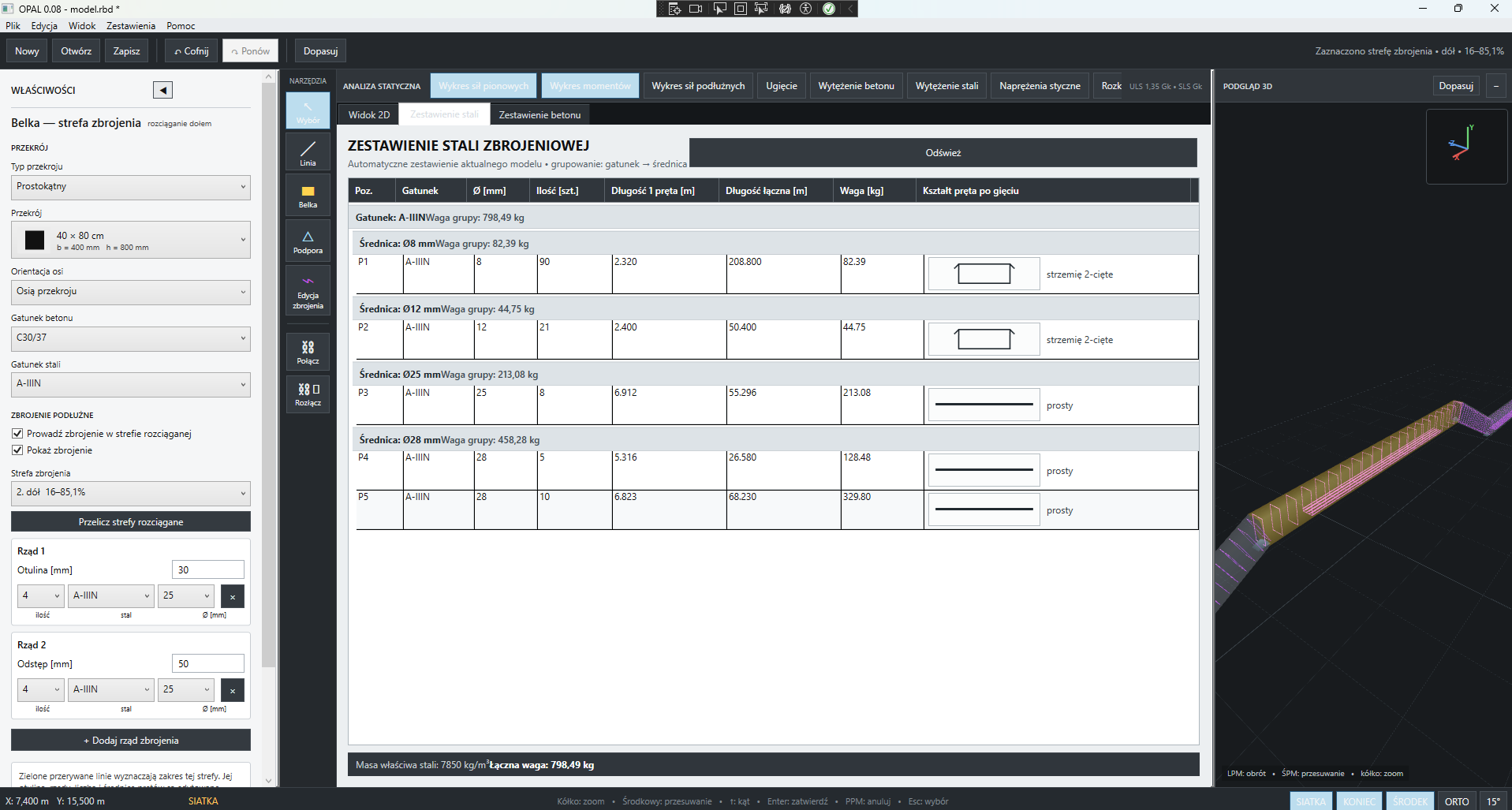Collapse the Podgląd 3D panel
Viewport: 1512px width, 810px height.
[1496, 86]
